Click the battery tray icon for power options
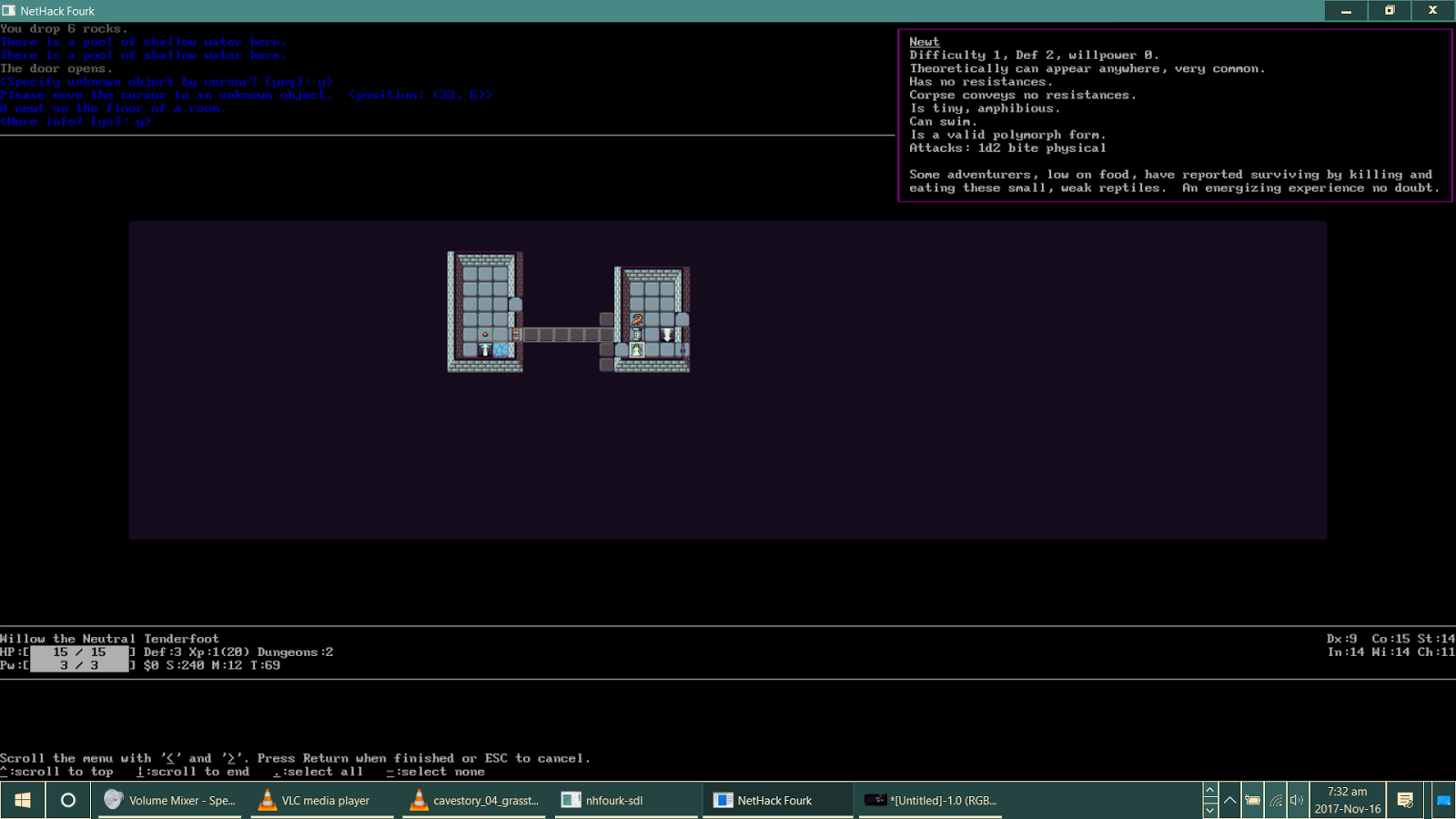The image size is (1456, 819). [x=1252, y=801]
